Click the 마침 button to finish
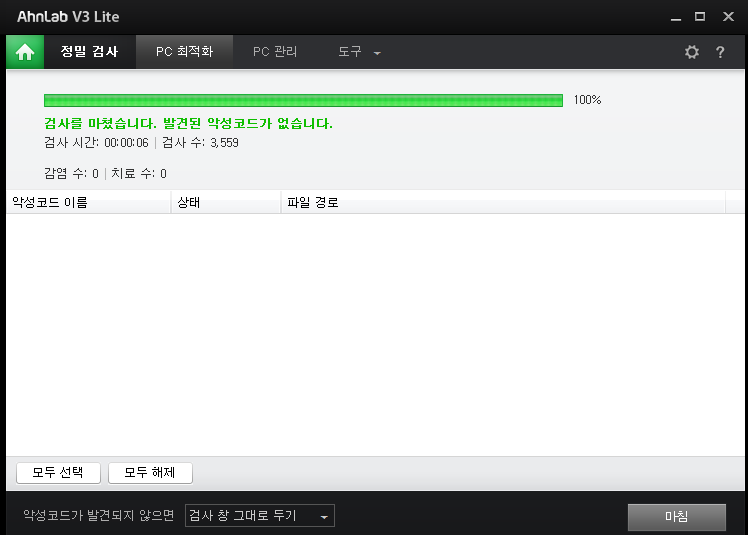 coord(676,517)
